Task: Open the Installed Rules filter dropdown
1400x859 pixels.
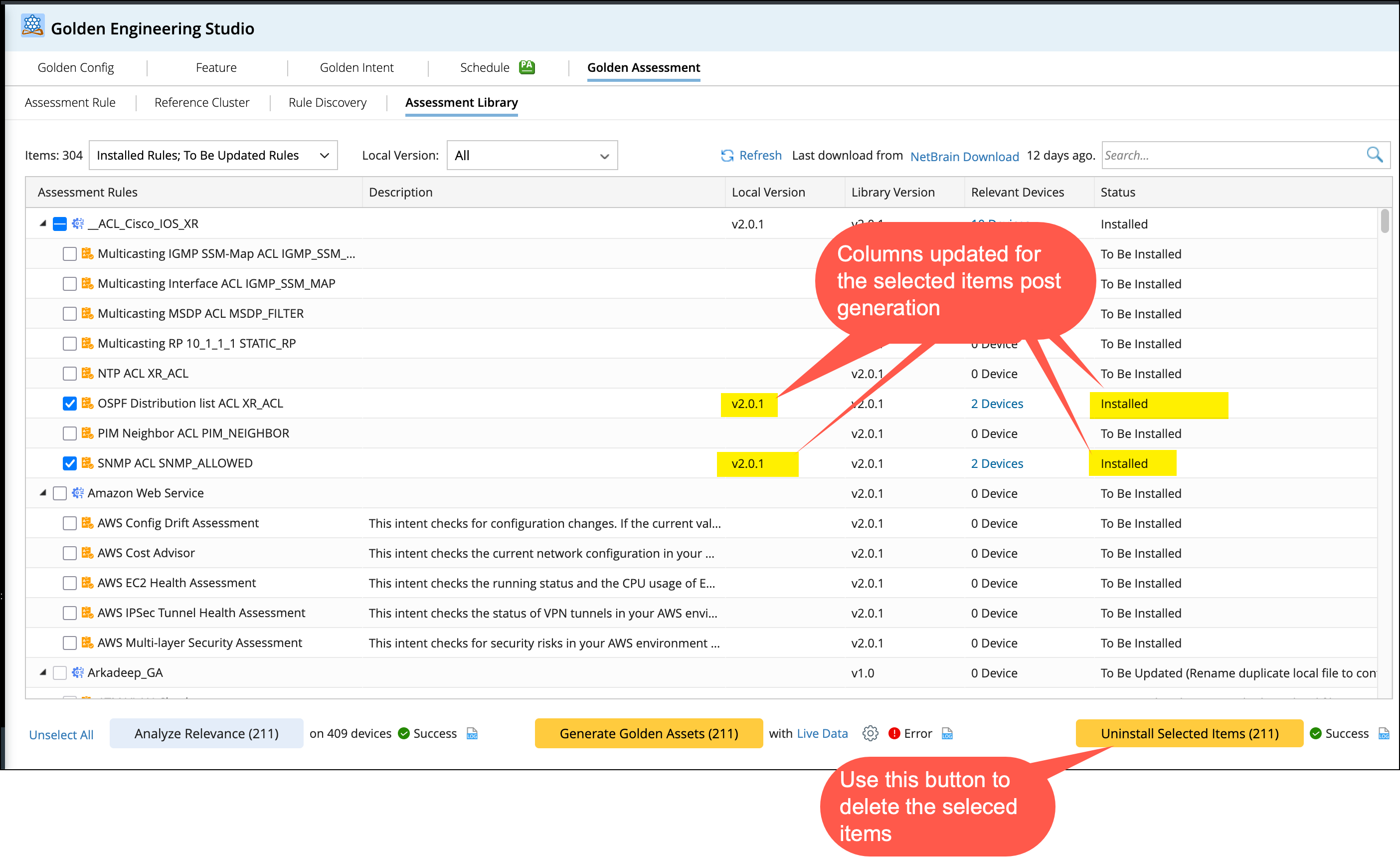Action: point(213,155)
